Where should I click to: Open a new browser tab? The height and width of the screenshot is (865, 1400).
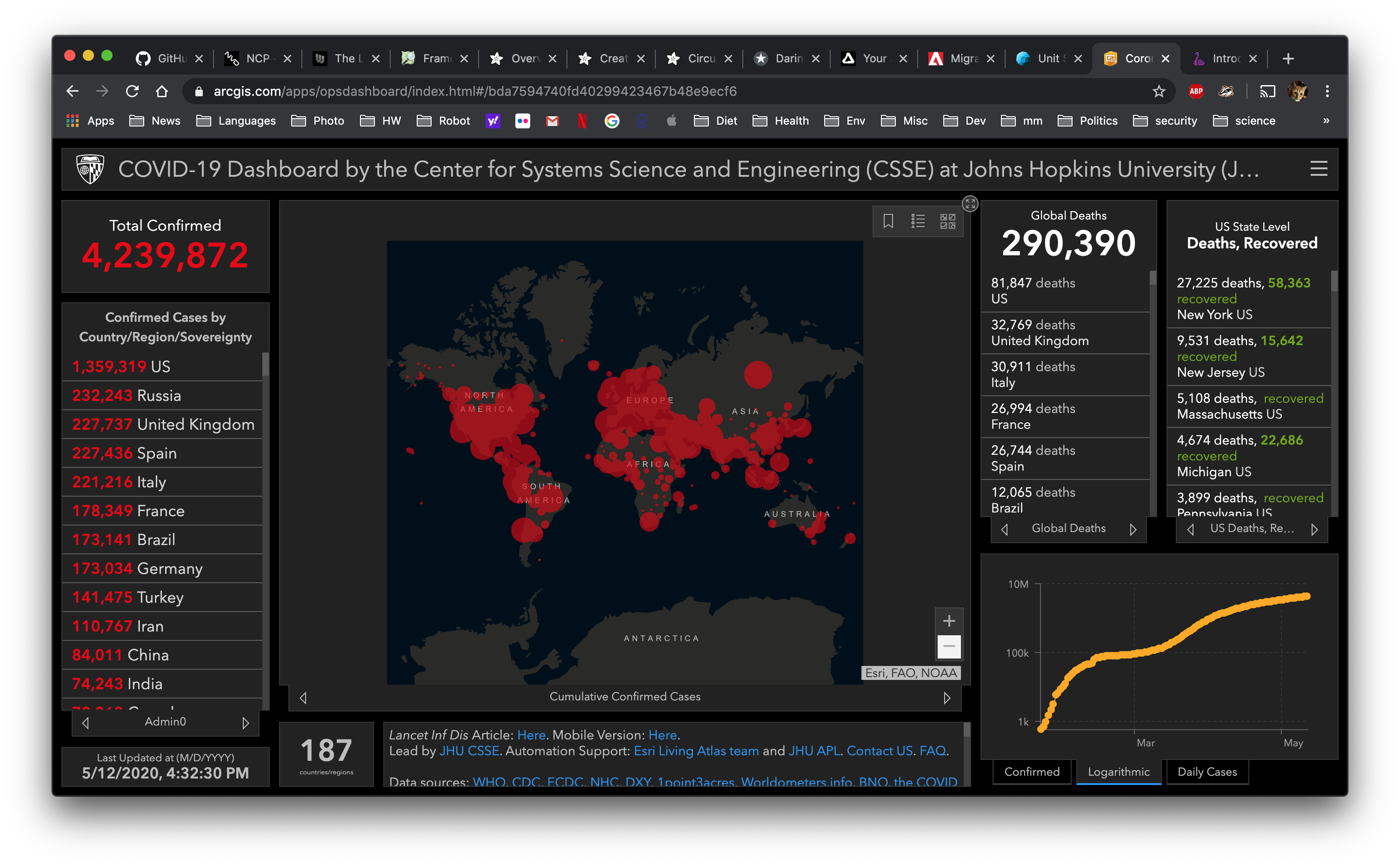[x=1288, y=58]
